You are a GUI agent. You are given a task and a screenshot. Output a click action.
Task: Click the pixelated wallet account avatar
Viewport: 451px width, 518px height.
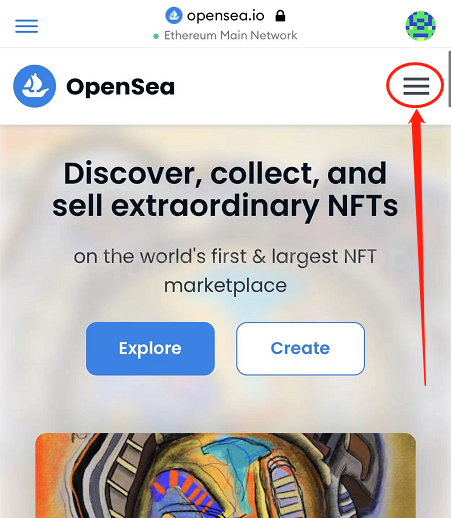click(x=420, y=26)
